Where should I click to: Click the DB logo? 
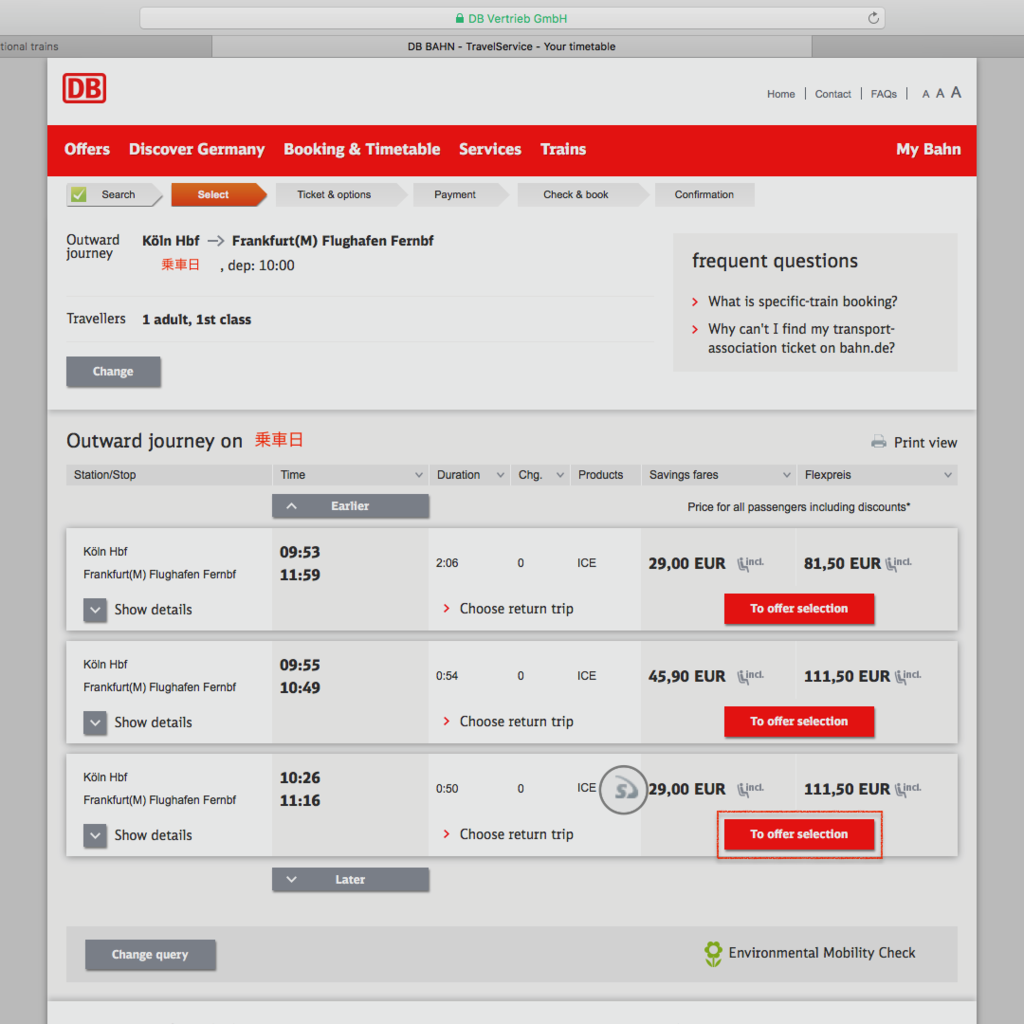coord(84,88)
